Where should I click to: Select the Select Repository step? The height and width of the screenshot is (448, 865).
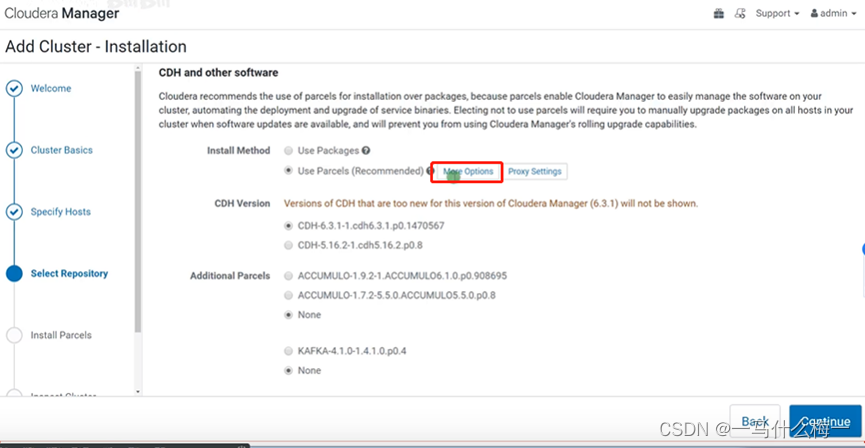[x=70, y=274]
